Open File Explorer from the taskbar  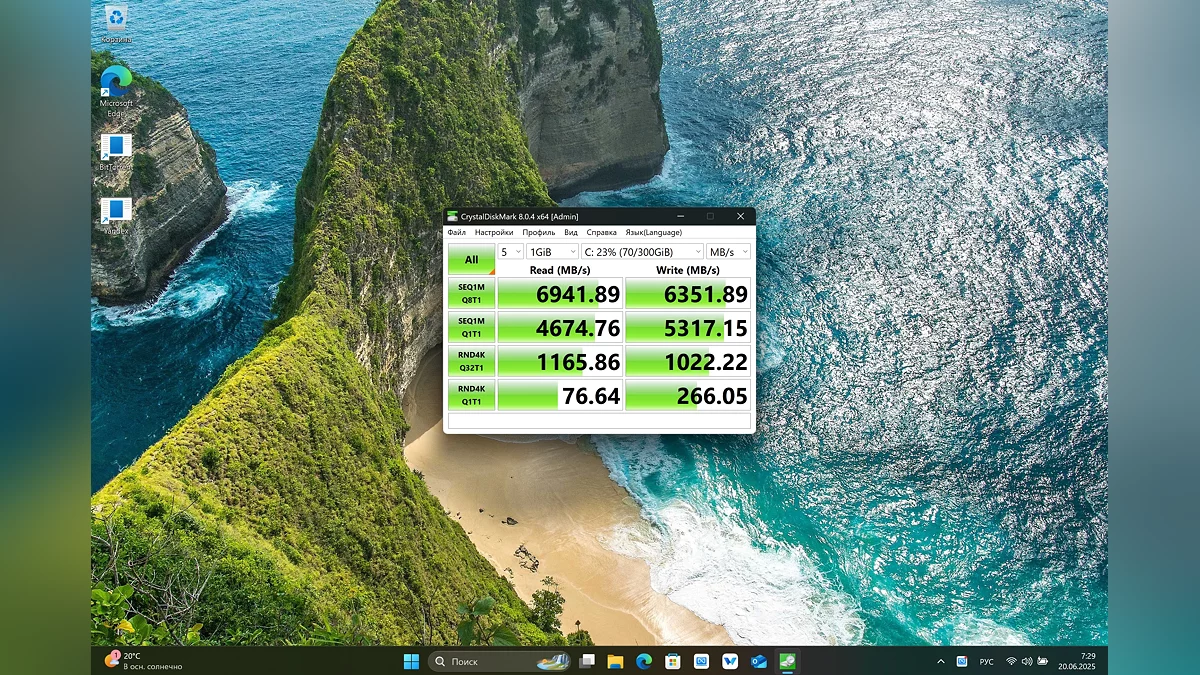click(615, 661)
